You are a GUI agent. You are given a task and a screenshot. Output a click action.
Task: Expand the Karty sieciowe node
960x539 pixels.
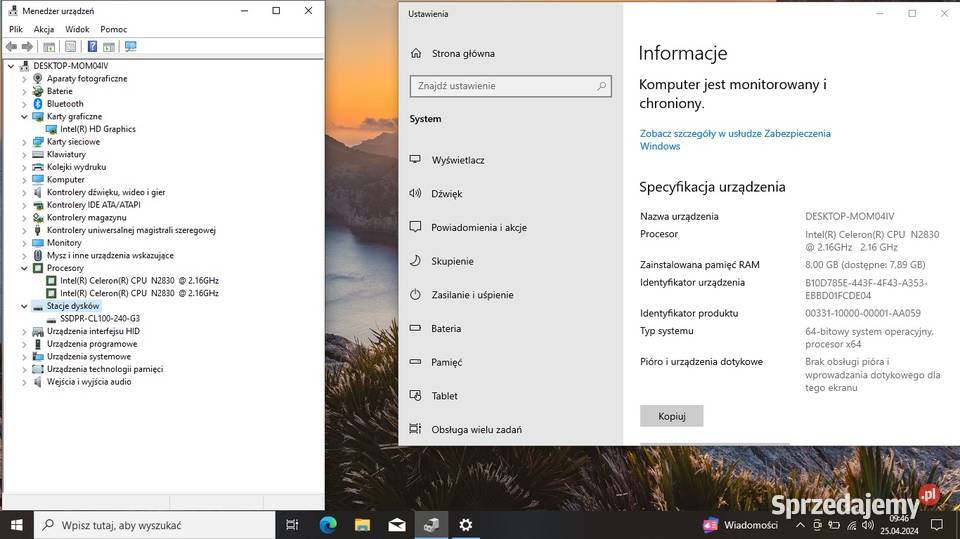[x=24, y=141]
